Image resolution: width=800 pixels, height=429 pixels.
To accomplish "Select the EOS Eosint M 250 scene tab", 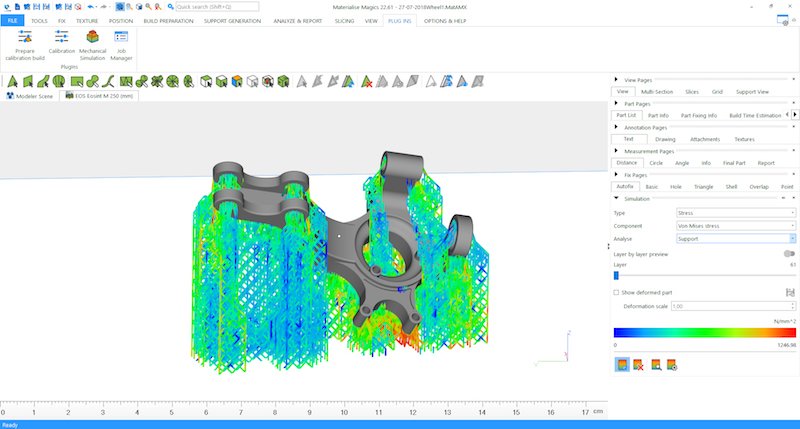I will tap(99, 96).
